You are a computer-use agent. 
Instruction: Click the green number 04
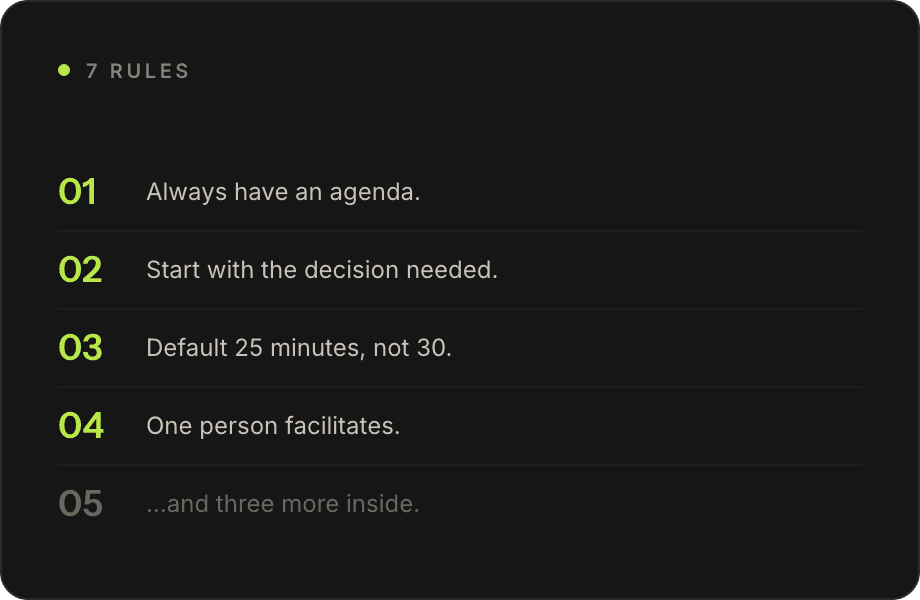81,426
